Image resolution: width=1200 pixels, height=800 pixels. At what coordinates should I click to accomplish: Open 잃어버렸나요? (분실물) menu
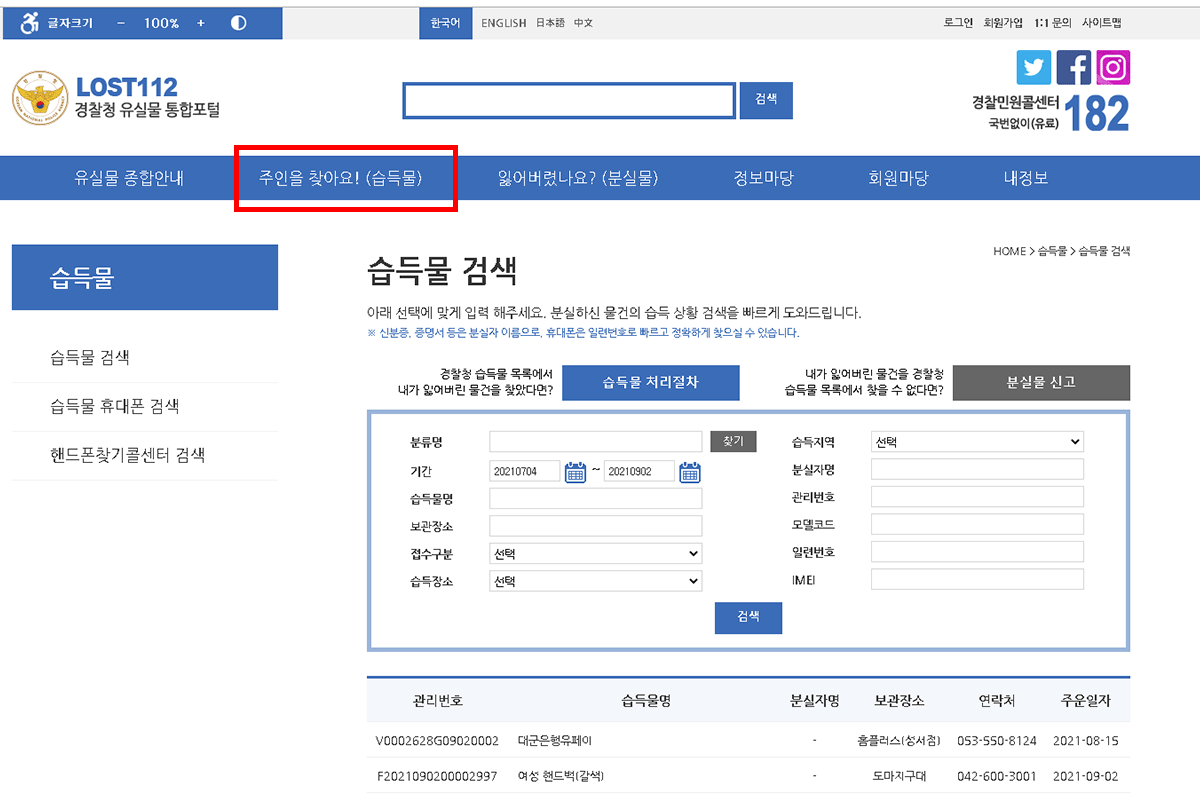[x=578, y=179]
